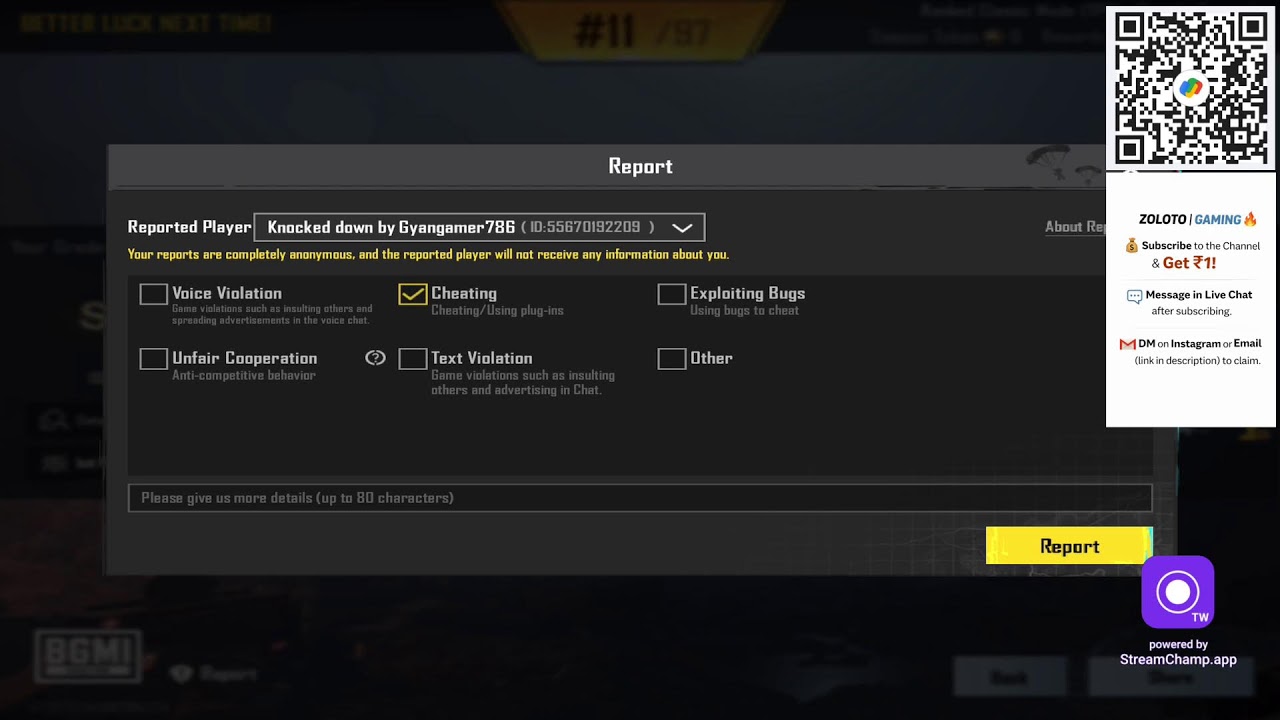Click the Report dialog title
The height and width of the screenshot is (720, 1280).
pyautogui.click(x=640, y=166)
